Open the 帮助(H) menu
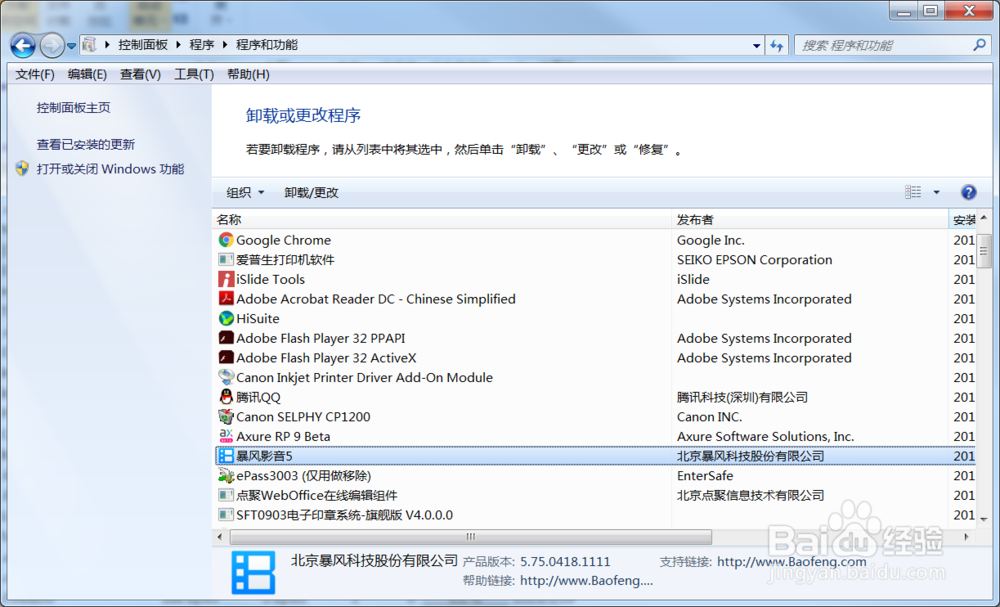Image resolution: width=1000 pixels, height=607 pixels. point(248,74)
